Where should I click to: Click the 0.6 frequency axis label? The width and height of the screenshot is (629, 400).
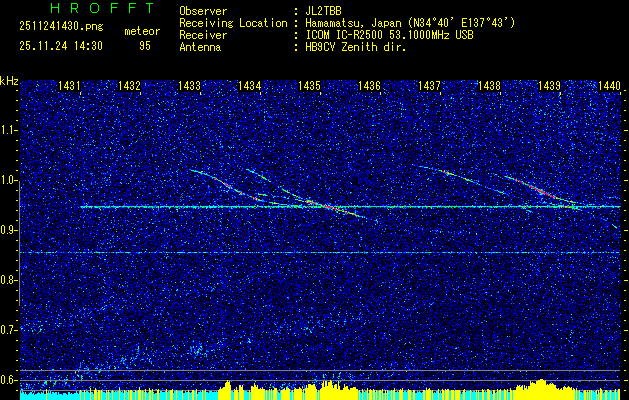(9, 379)
